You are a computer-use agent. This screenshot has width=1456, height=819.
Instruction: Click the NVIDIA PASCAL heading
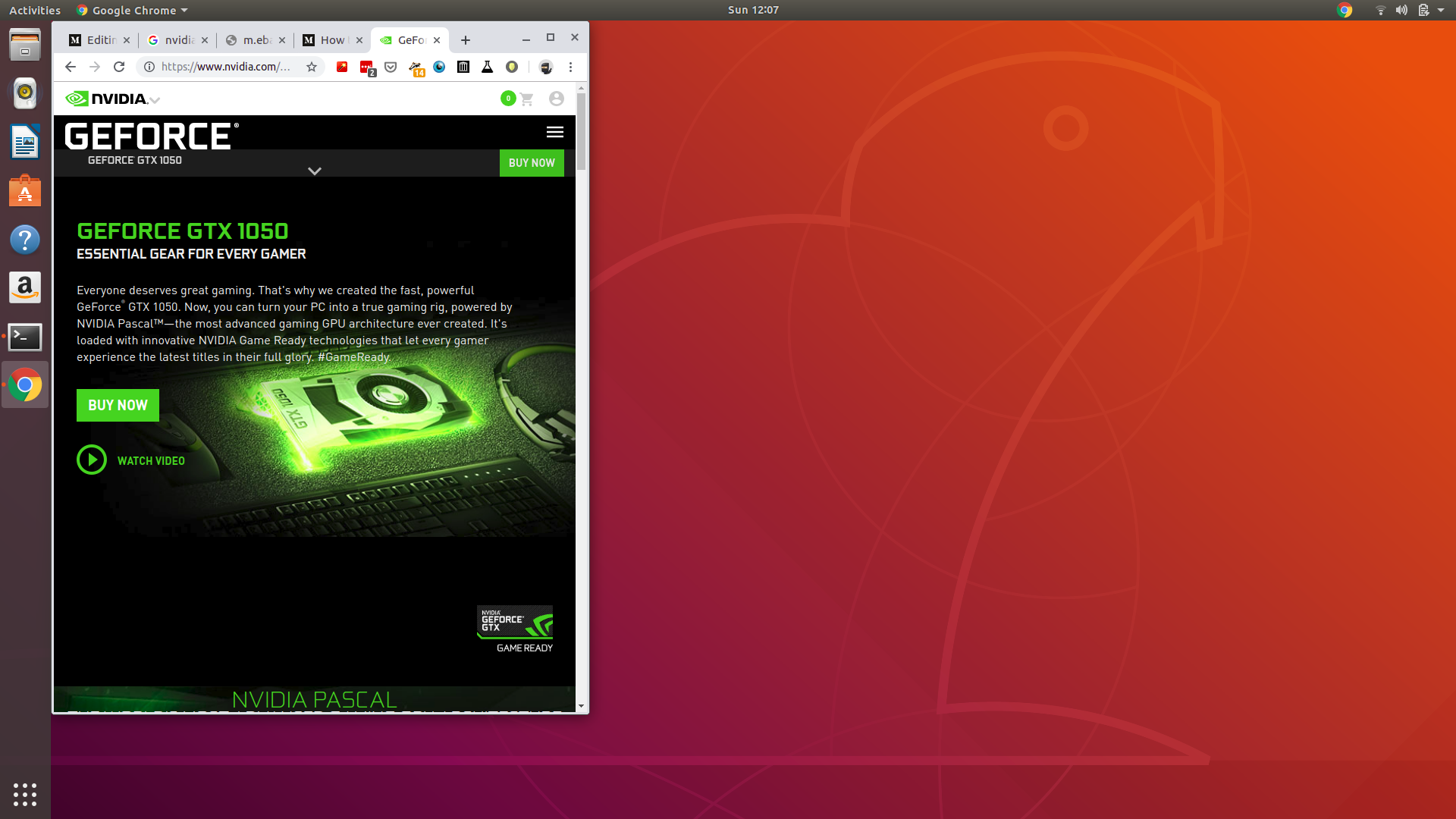coord(315,699)
